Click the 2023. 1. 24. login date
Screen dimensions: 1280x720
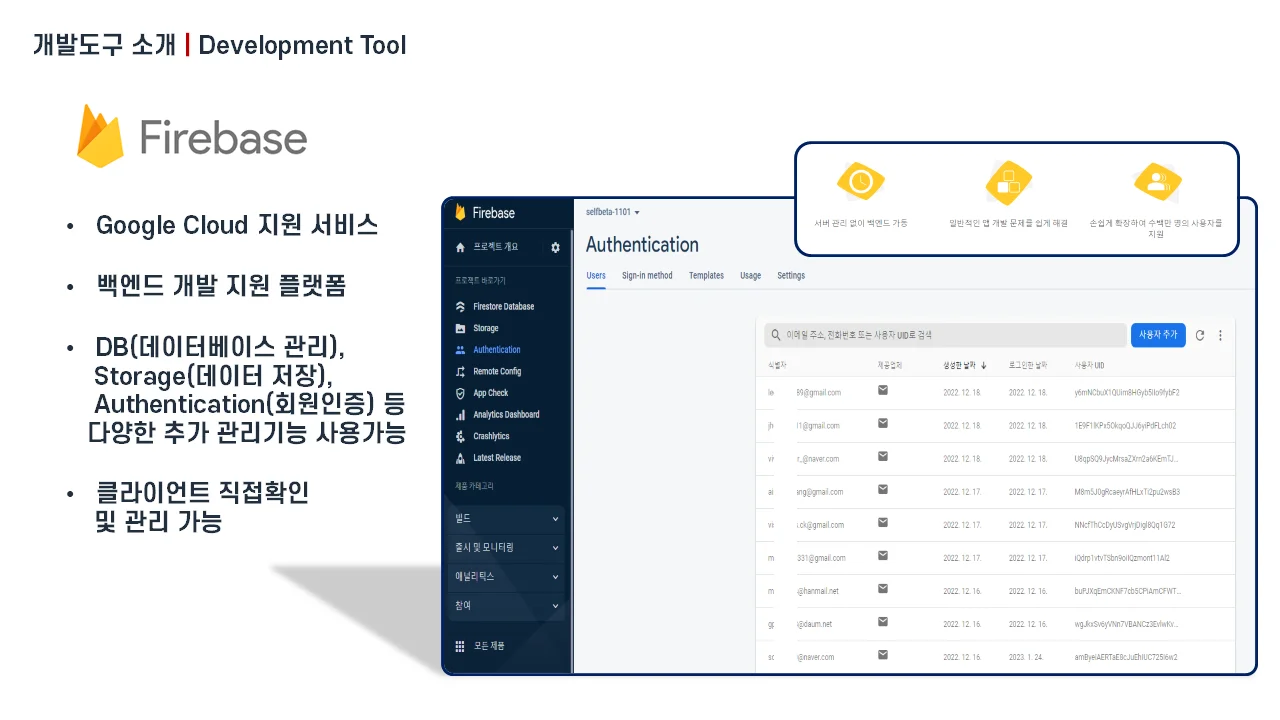coord(1027,657)
